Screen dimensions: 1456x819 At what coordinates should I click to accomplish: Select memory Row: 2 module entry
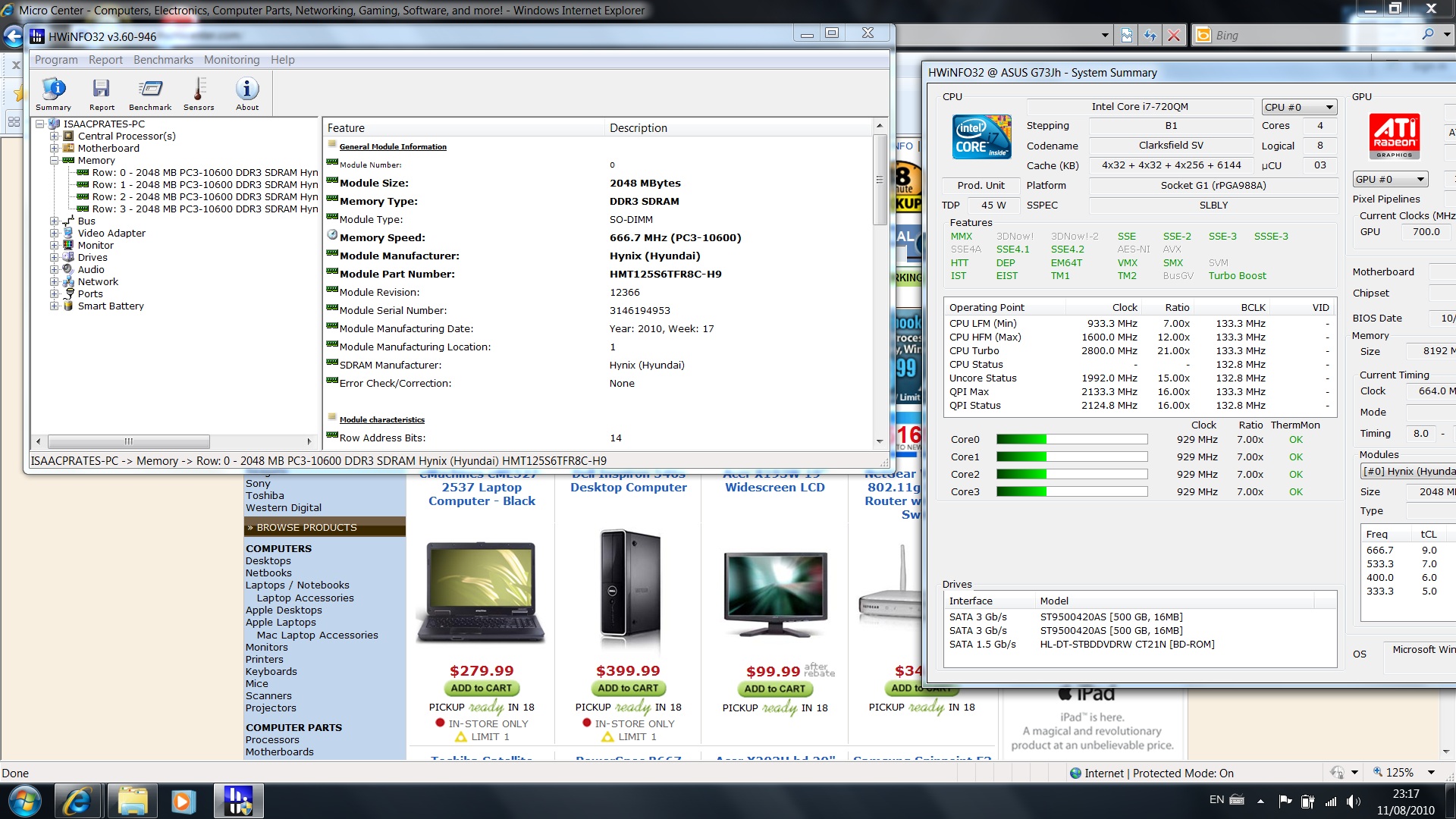click(x=205, y=197)
